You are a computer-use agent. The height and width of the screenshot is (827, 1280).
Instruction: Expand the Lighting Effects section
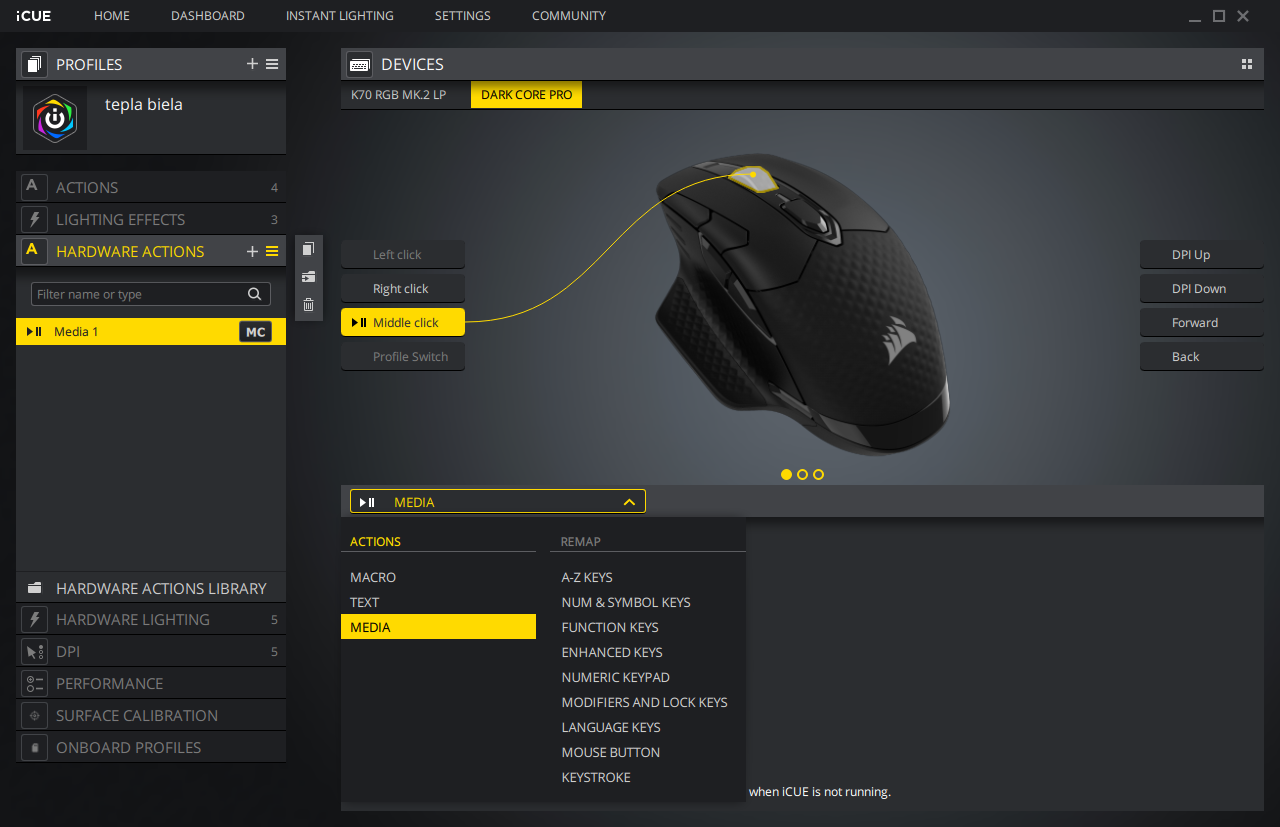pyautogui.click(x=151, y=219)
